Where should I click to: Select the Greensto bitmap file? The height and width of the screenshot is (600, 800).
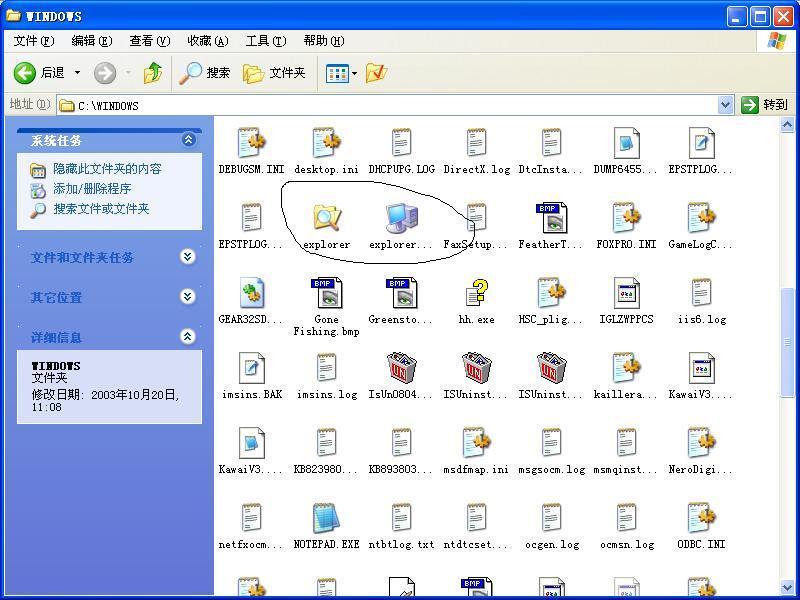401,301
